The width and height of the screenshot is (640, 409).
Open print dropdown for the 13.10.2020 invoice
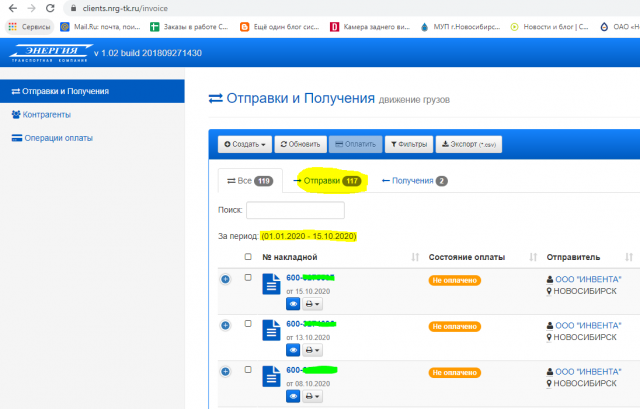pos(313,349)
